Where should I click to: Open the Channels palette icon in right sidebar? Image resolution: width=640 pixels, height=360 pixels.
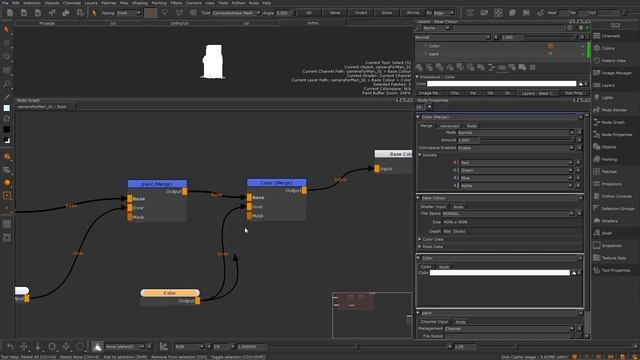597,36
